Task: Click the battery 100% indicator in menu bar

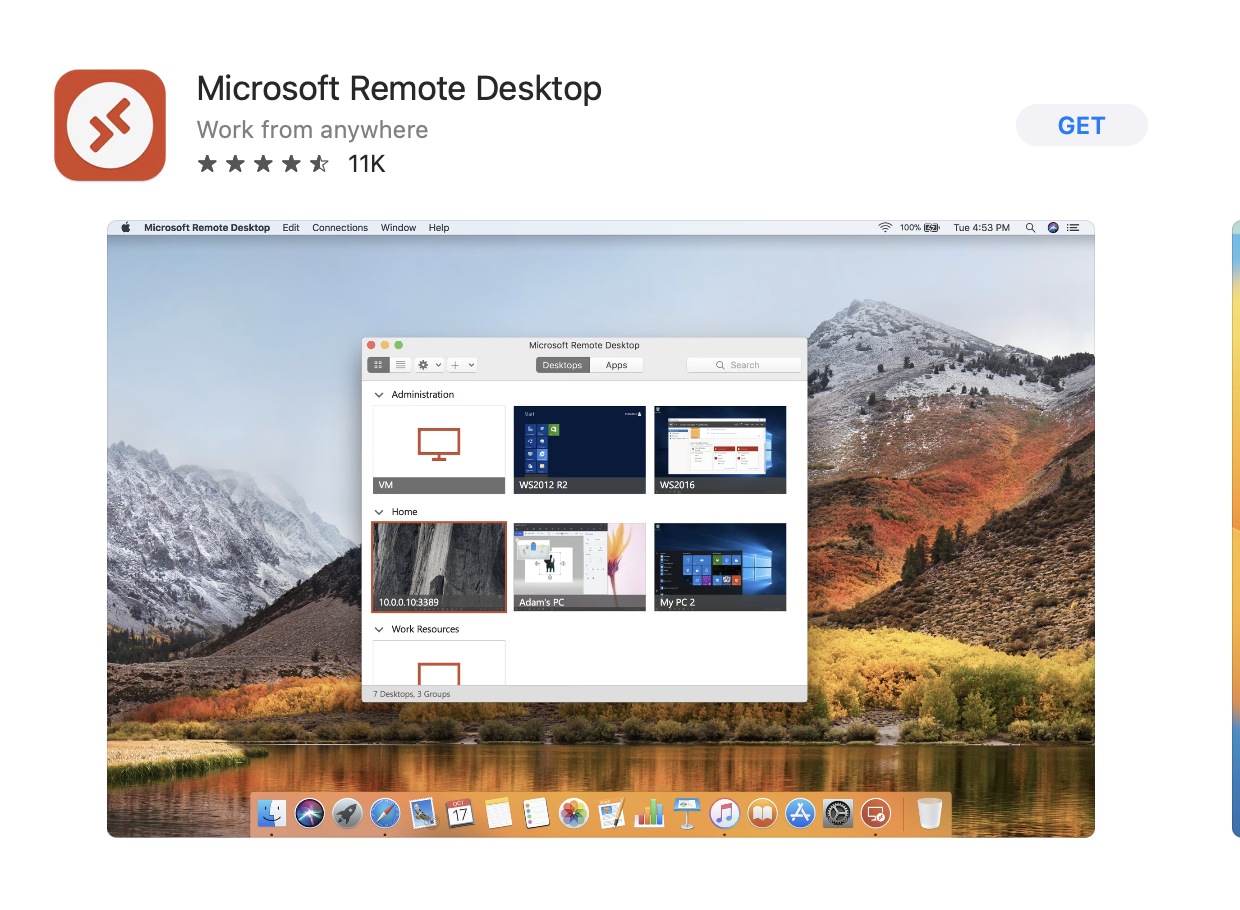Action: (x=920, y=228)
